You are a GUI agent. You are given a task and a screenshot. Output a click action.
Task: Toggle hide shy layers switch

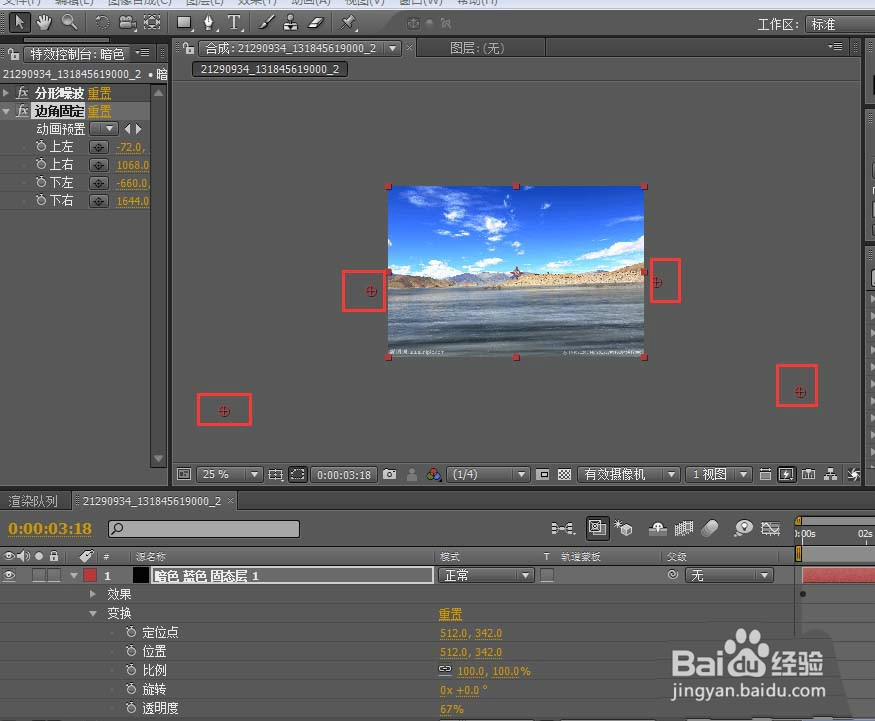pos(658,528)
